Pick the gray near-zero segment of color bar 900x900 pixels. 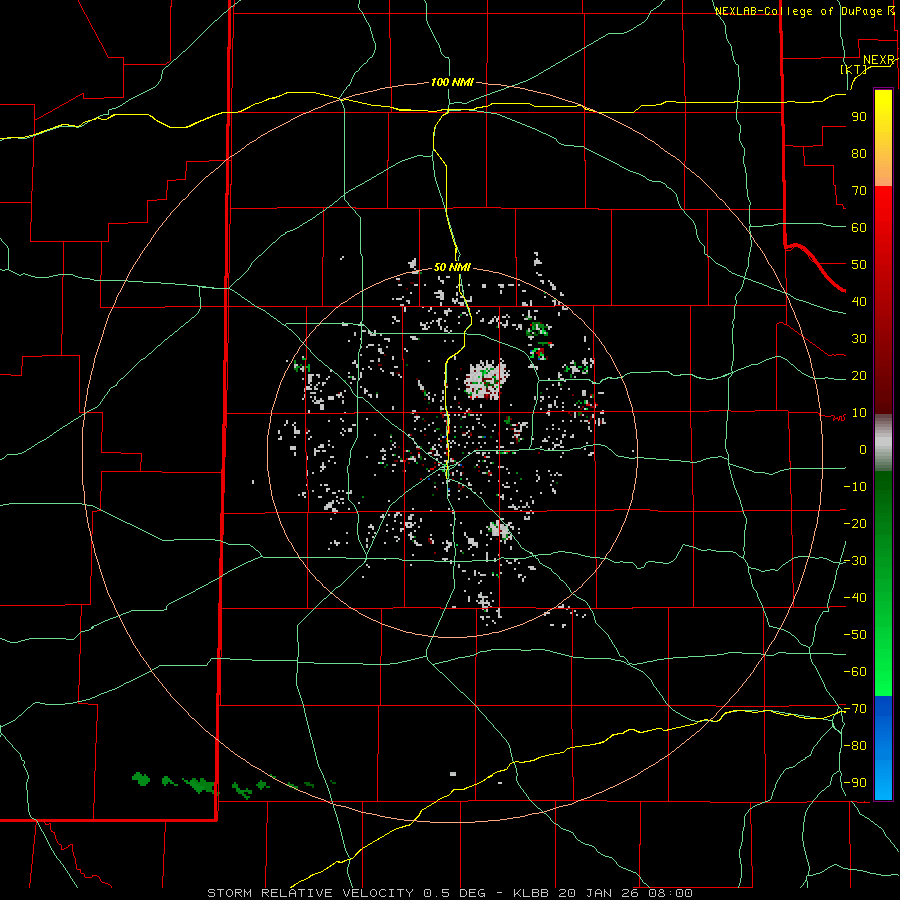(883, 443)
